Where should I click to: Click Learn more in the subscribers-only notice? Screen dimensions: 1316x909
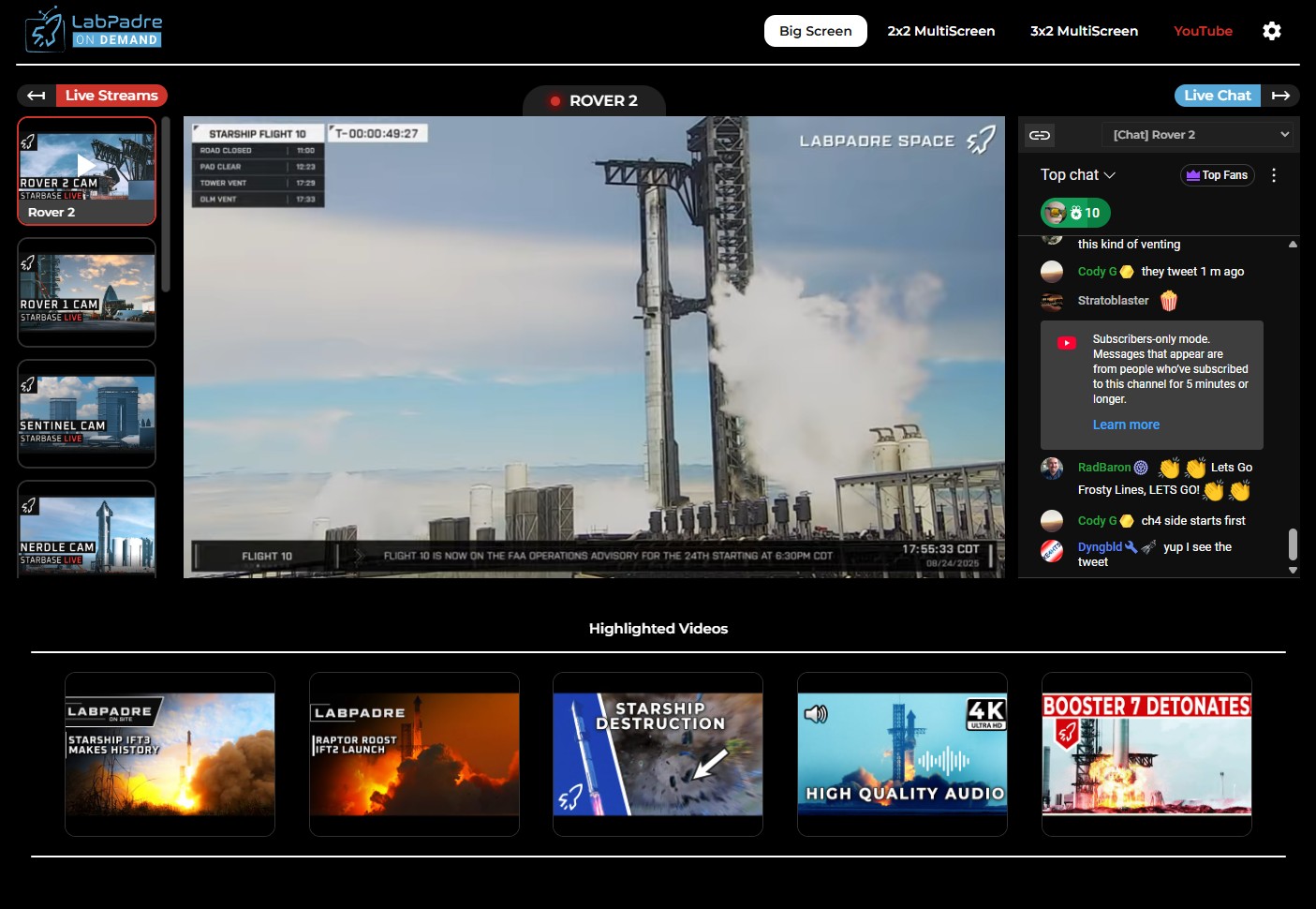(1126, 425)
